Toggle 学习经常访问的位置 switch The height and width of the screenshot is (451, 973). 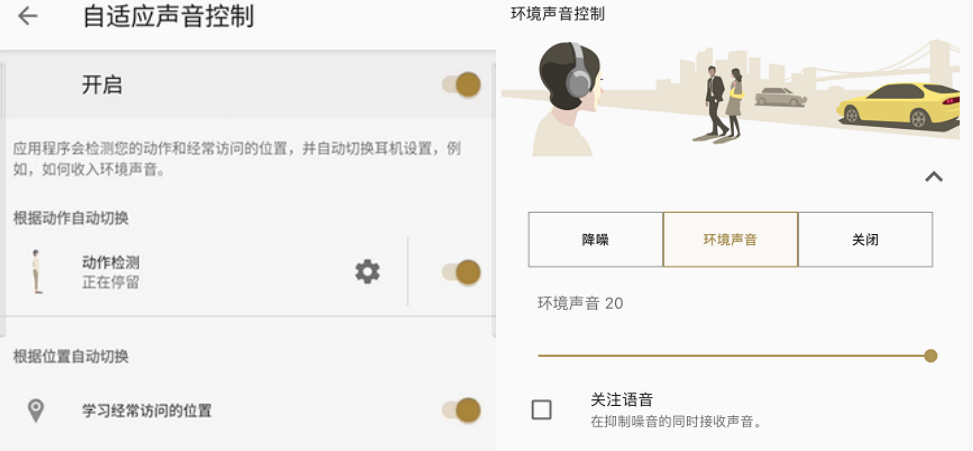pos(462,410)
